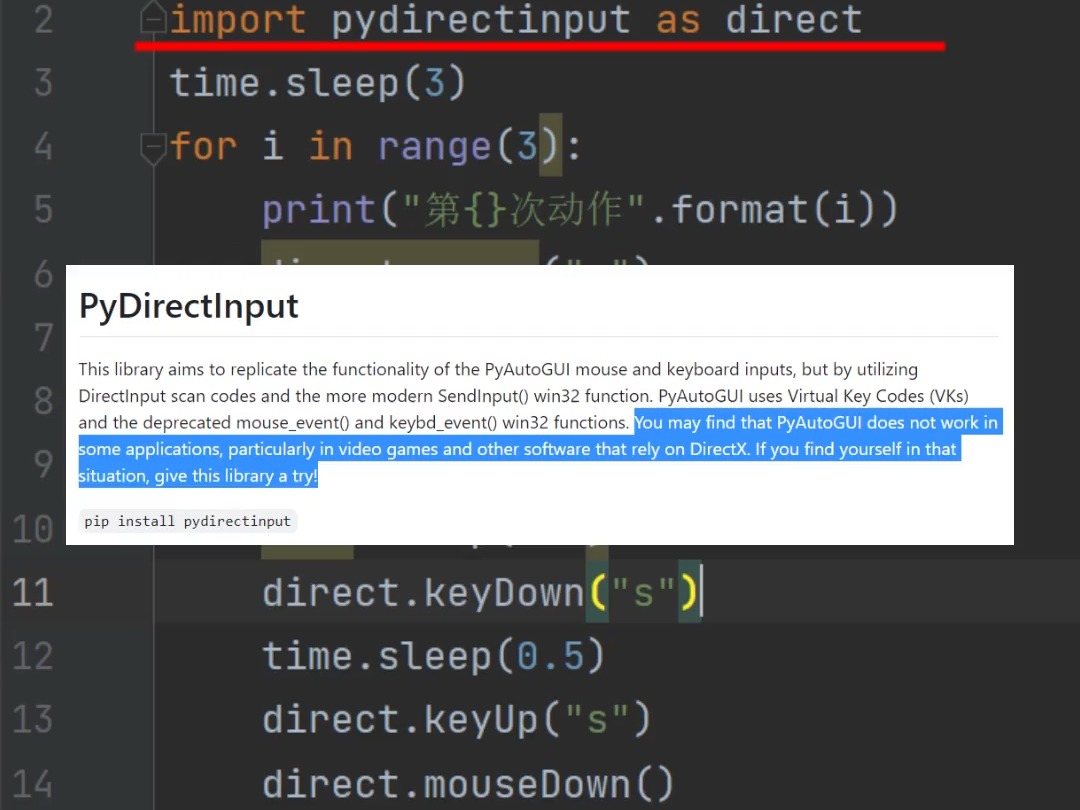Select line number 14 in the gutter
Viewport: 1080px width, 810px height.
[x=32, y=784]
